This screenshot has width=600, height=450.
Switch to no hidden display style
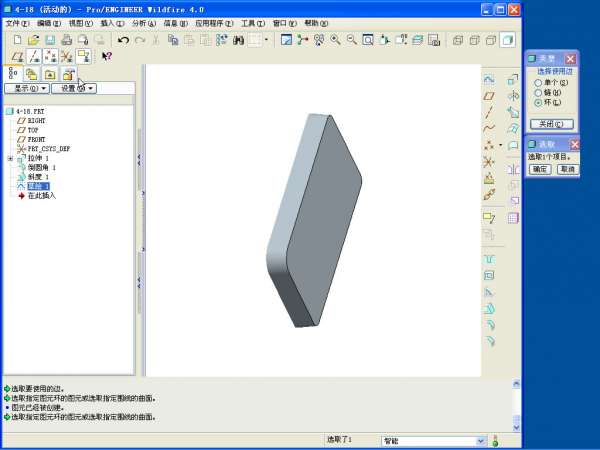pyautogui.click(x=491, y=39)
